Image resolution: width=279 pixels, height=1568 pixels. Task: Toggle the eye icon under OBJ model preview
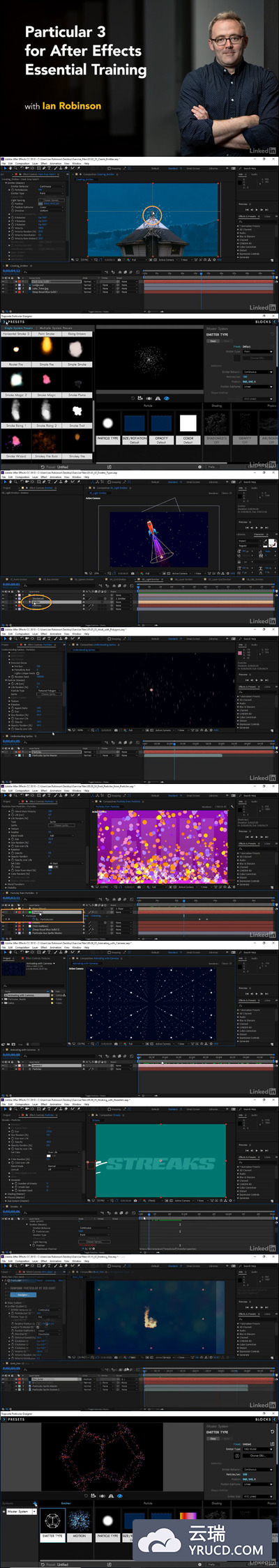pos(120,1496)
